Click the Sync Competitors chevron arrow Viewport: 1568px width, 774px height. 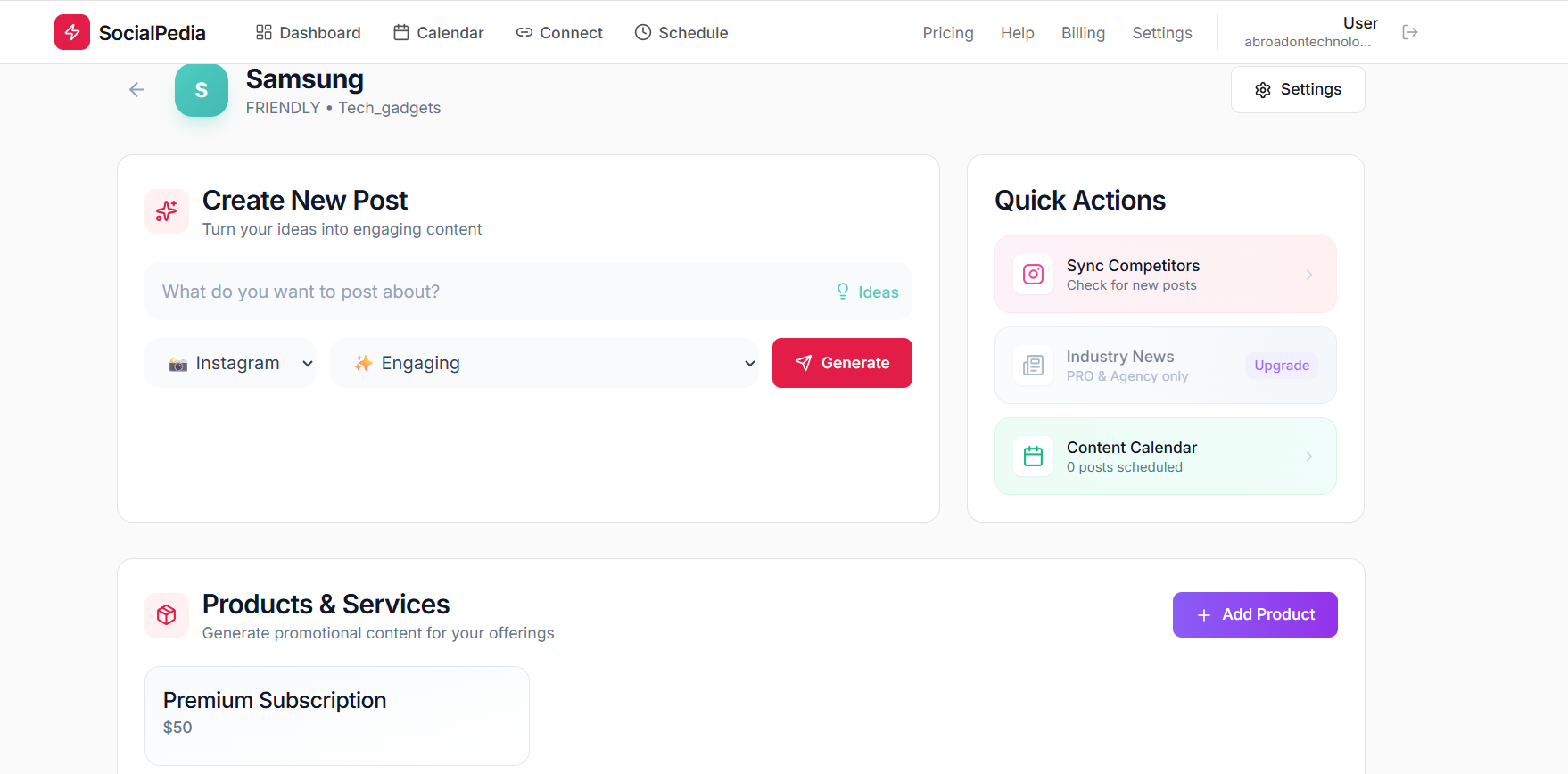tap(1309, 275)
